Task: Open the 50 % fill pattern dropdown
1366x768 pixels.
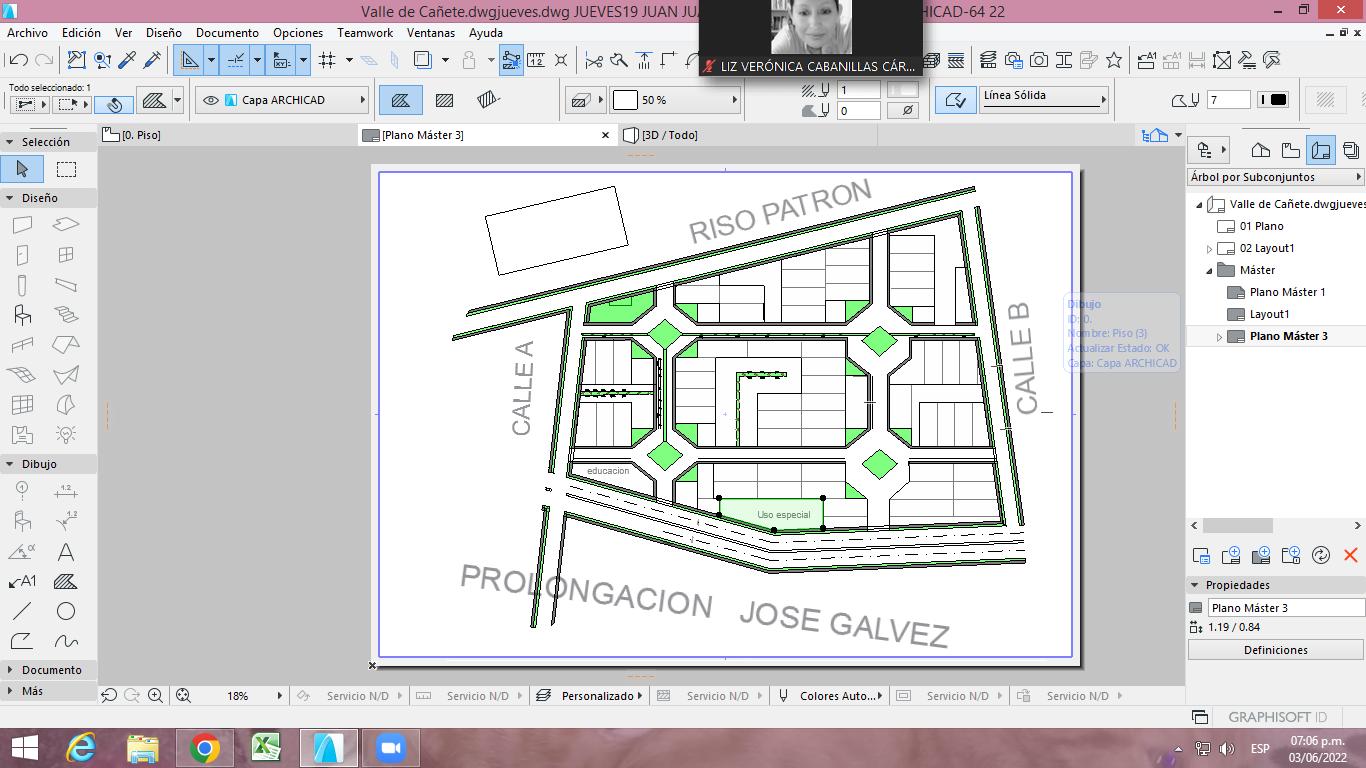Action: coord(675,100)
